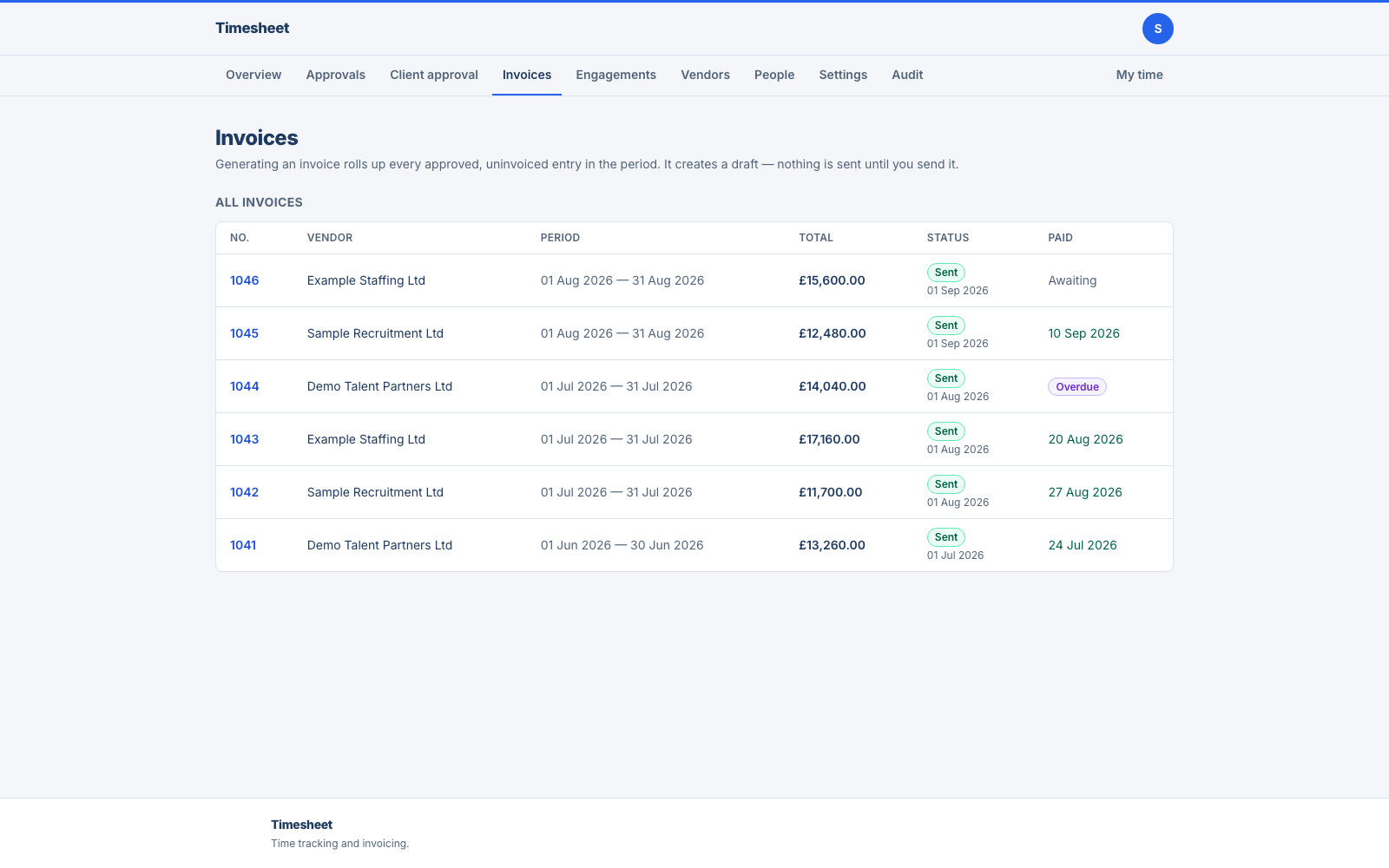Click paid date 10 Sep 2026
The height and width of the screenshot is (868, 1389).
click(x=1083, y=333)
